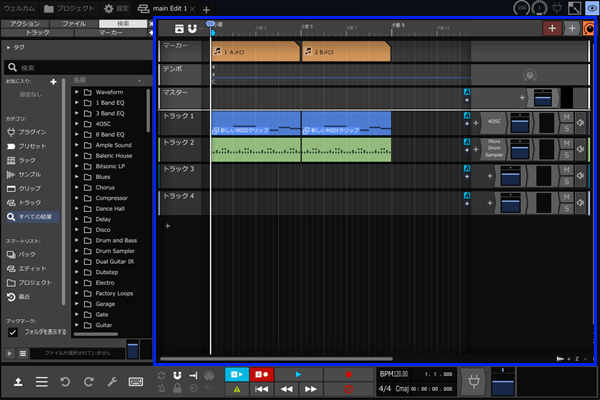Screen dimensions: 600x400
Task: Click the keyboard icon in bottom toolbar
Action: [x=136, y=382]
